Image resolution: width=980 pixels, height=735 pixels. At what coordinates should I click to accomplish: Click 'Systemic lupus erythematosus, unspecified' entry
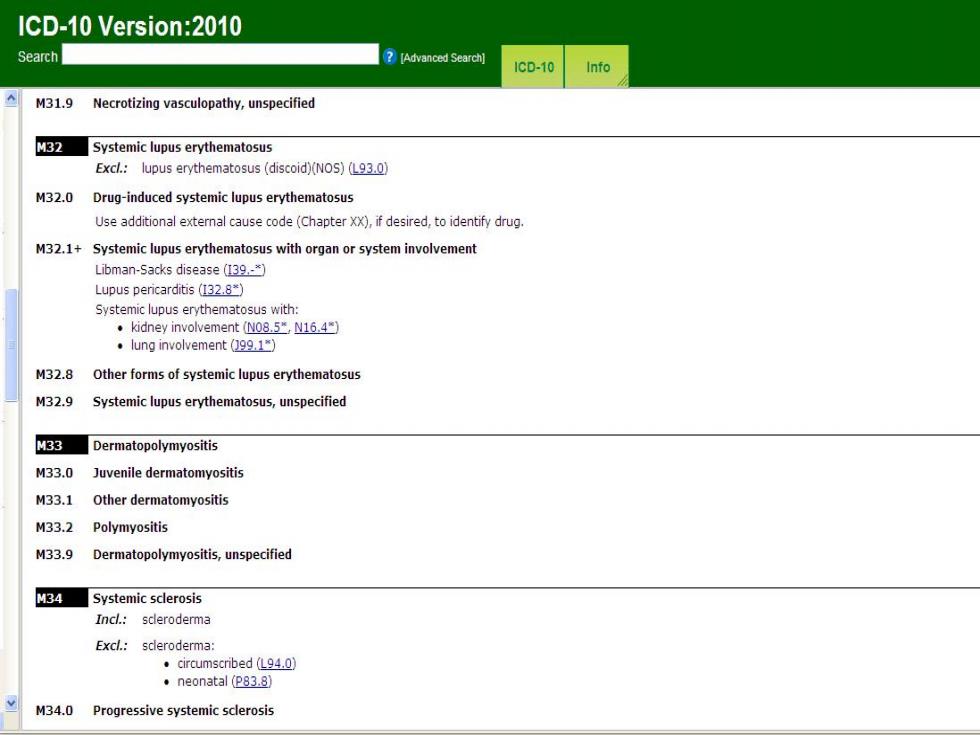click(219, 401)
